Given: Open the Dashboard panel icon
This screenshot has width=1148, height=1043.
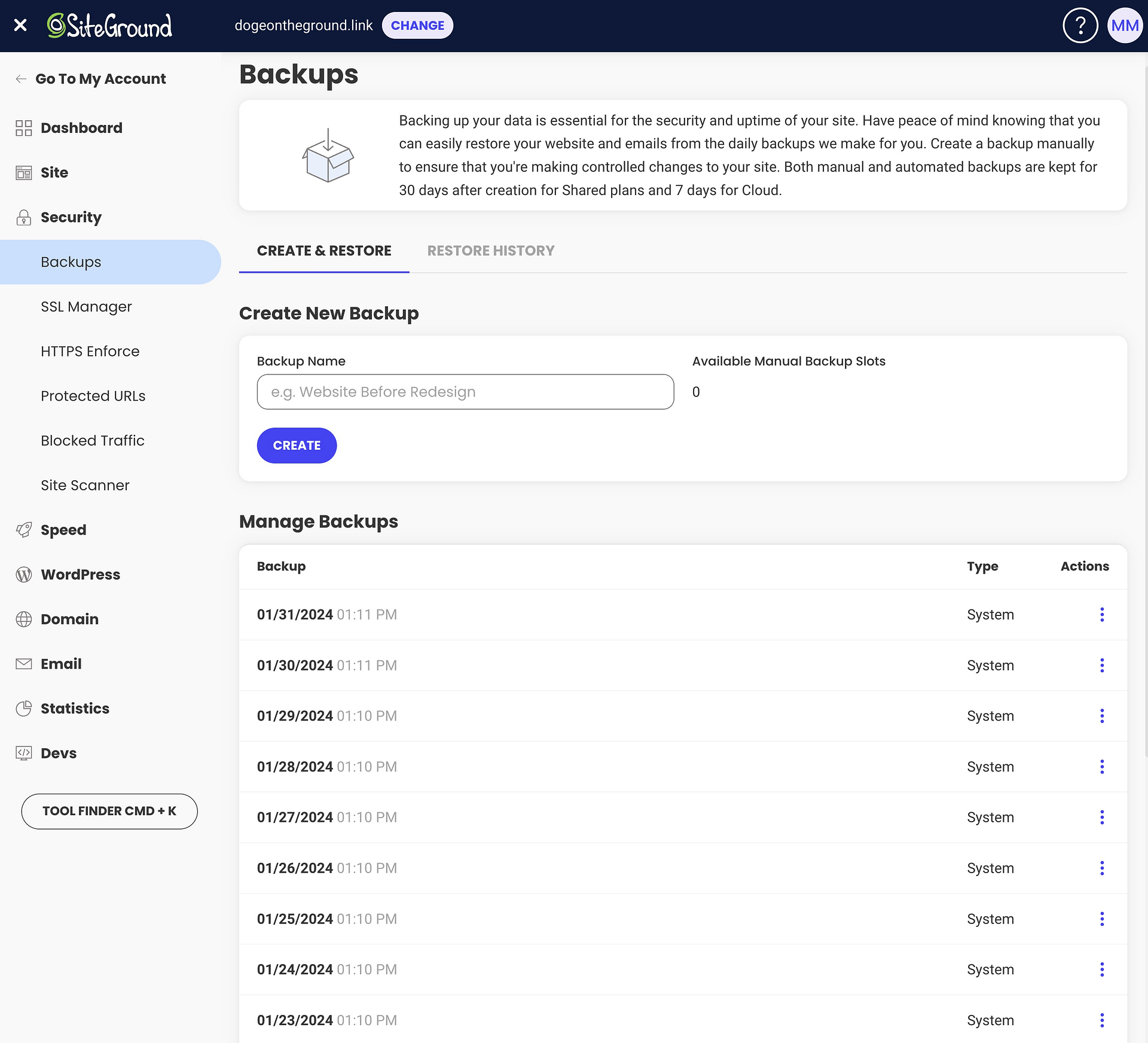Looking at the screenshot, I should (x=24, y=127).
